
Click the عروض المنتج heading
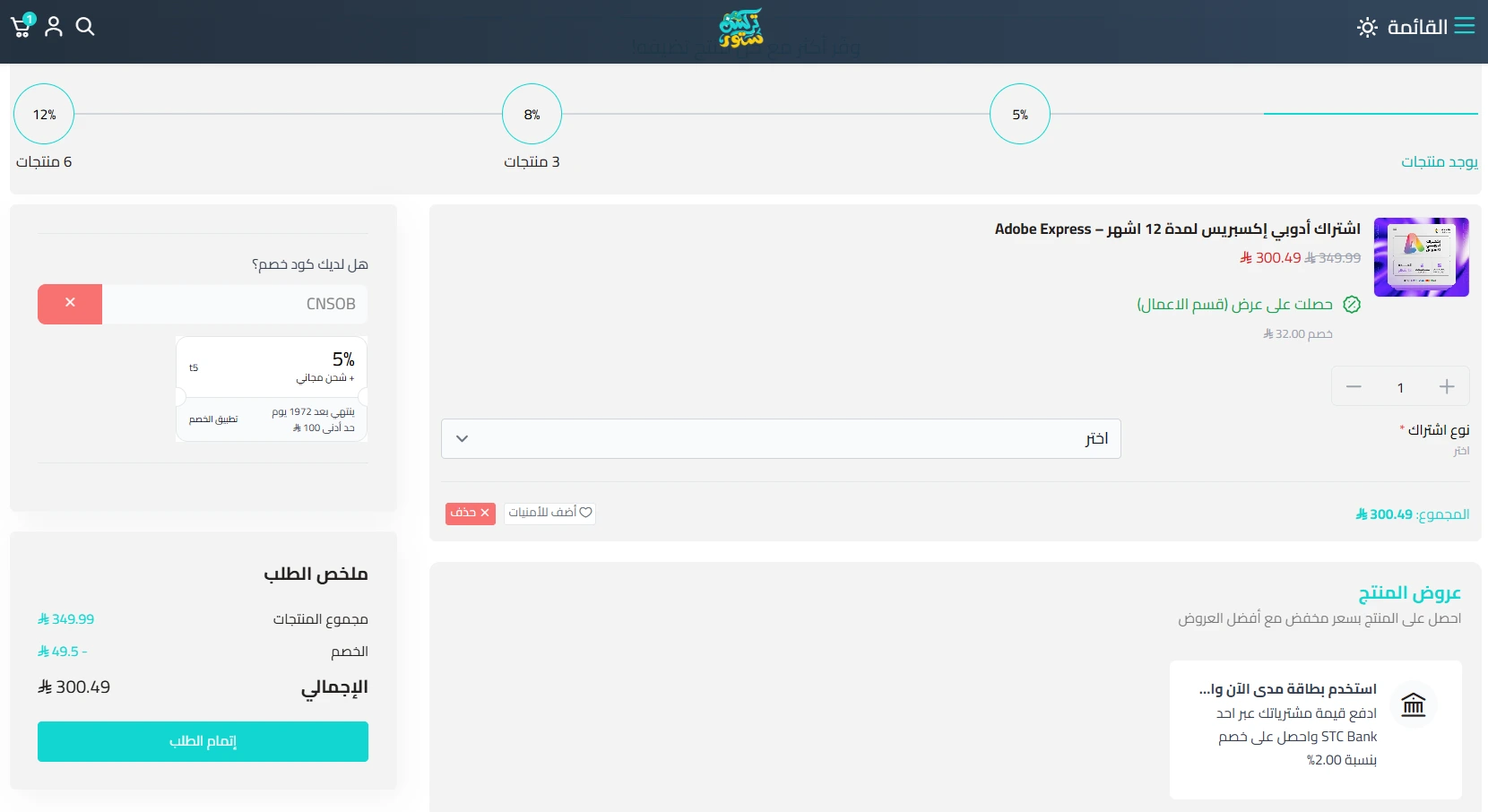pyautogui.click(x=1409, y=592)
